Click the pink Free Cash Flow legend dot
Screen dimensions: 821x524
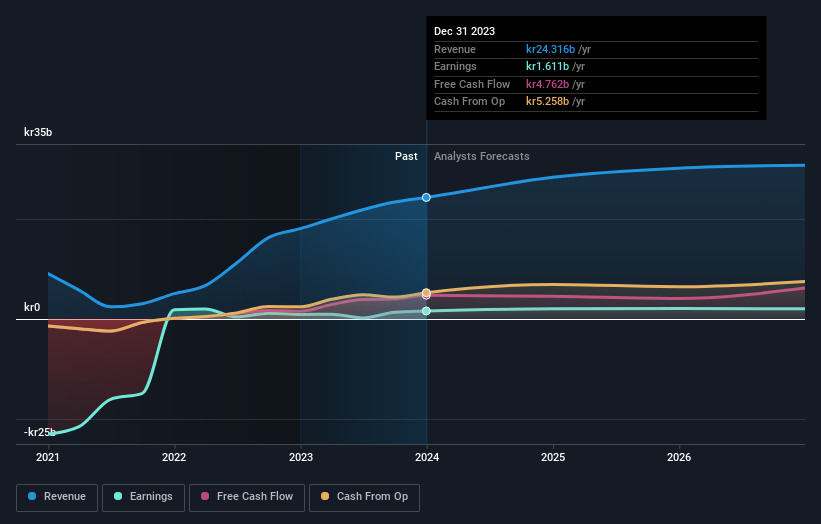coord(205,496)
